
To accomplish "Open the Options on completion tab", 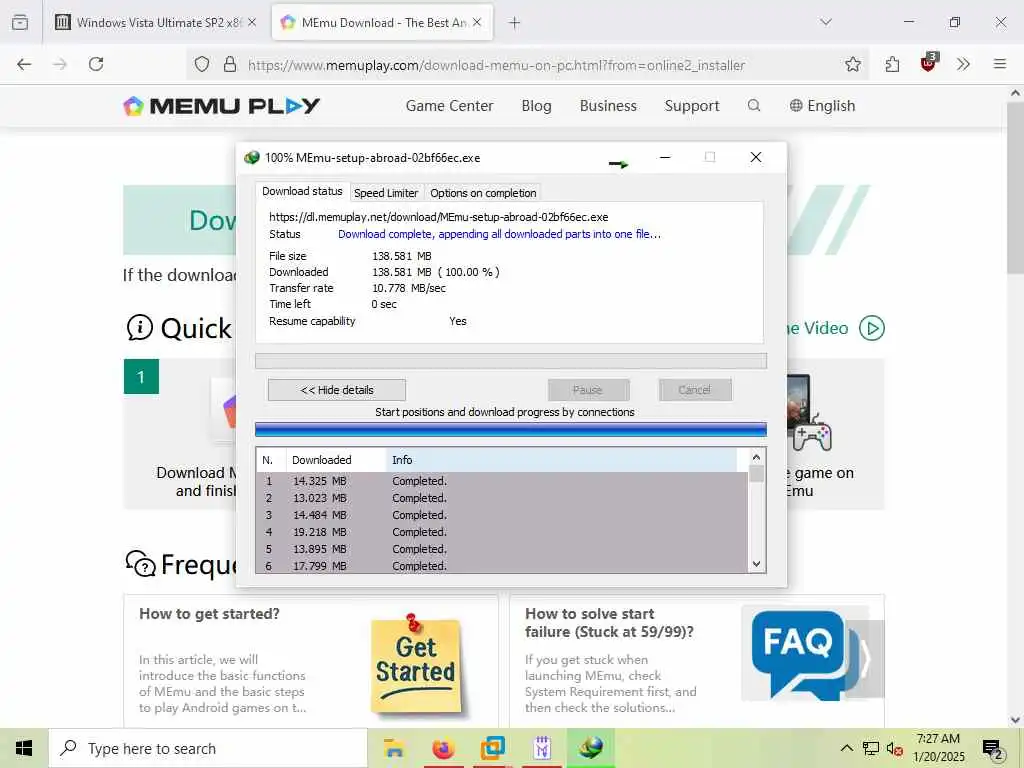I will [x=483, y=193].
